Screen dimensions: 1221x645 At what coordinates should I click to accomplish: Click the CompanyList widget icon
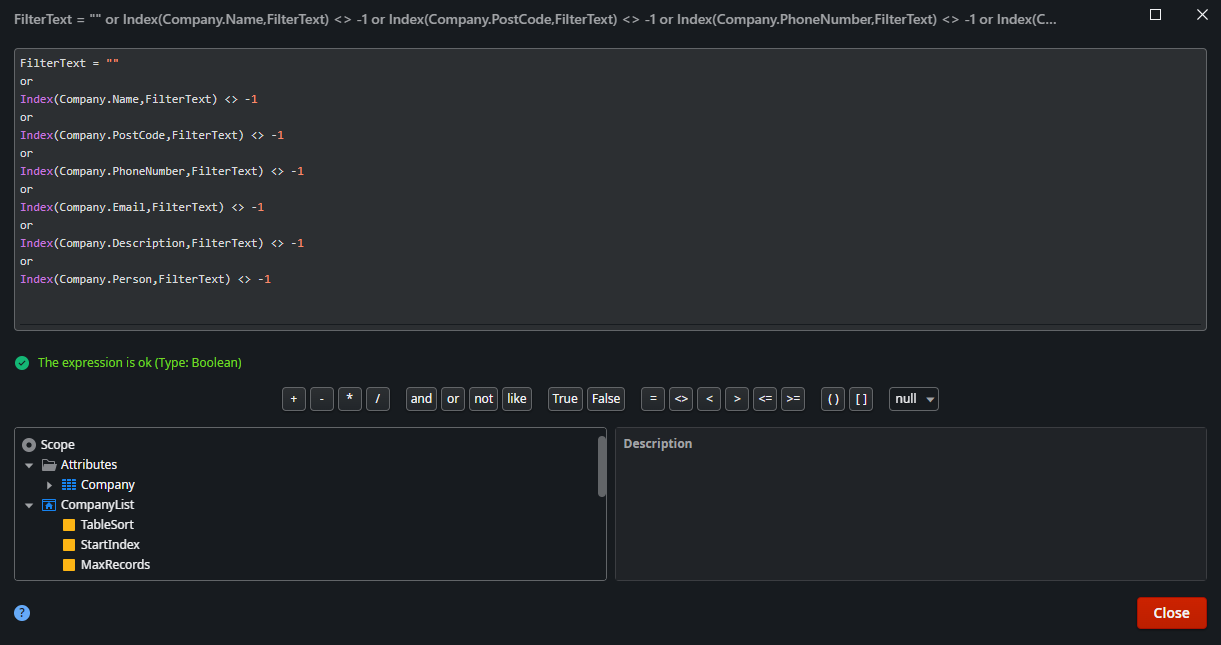pyautogui.click(x=48, y=504)
